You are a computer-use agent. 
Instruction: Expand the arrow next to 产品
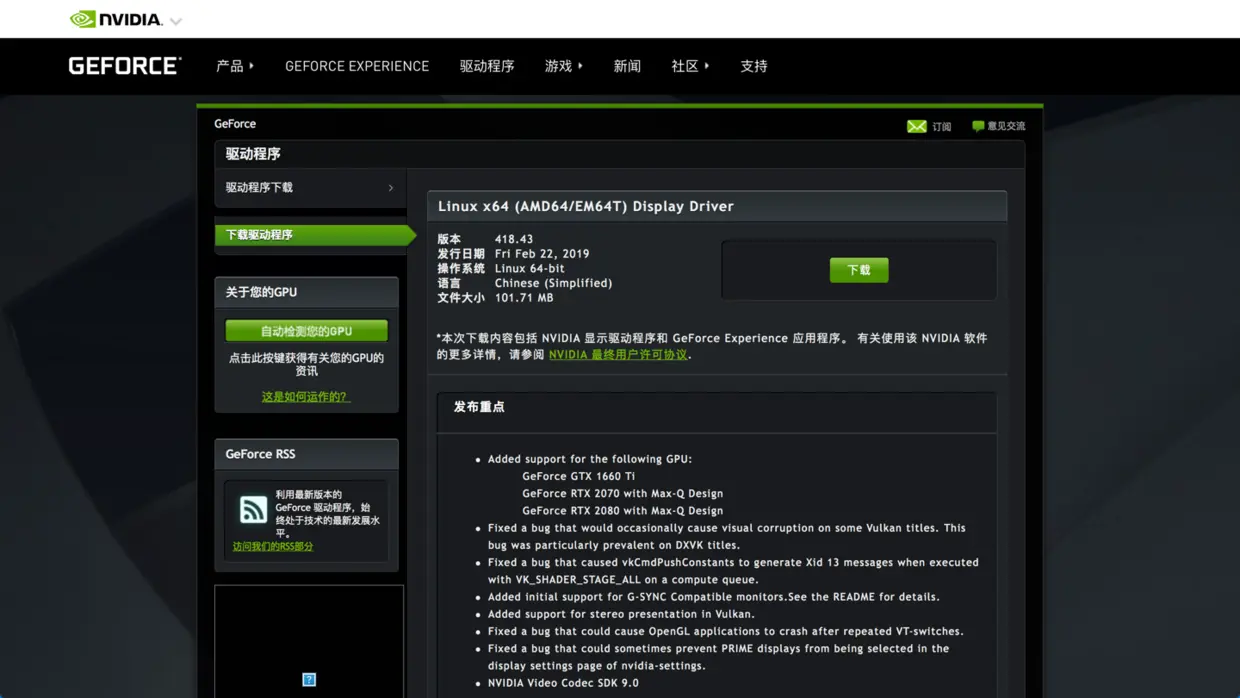click(251, 66)
